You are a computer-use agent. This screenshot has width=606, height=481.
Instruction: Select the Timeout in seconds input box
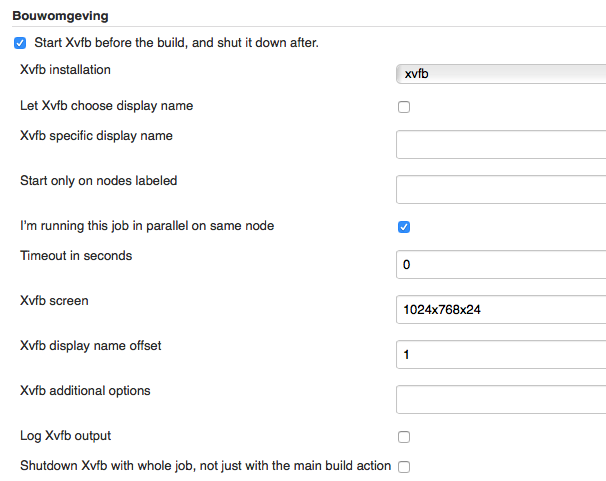point(501,264)
